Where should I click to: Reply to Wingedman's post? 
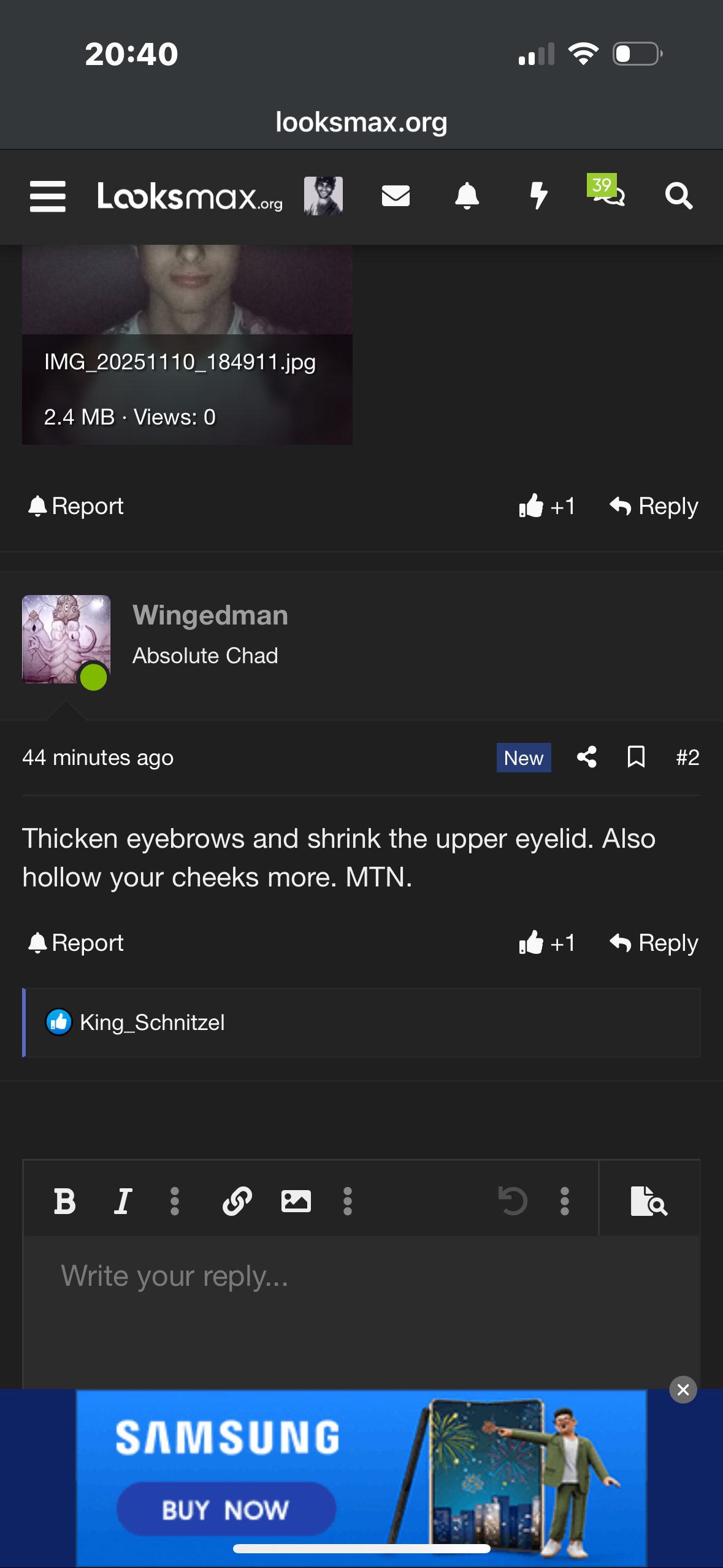pyautogui.click(x=654, y=943)
